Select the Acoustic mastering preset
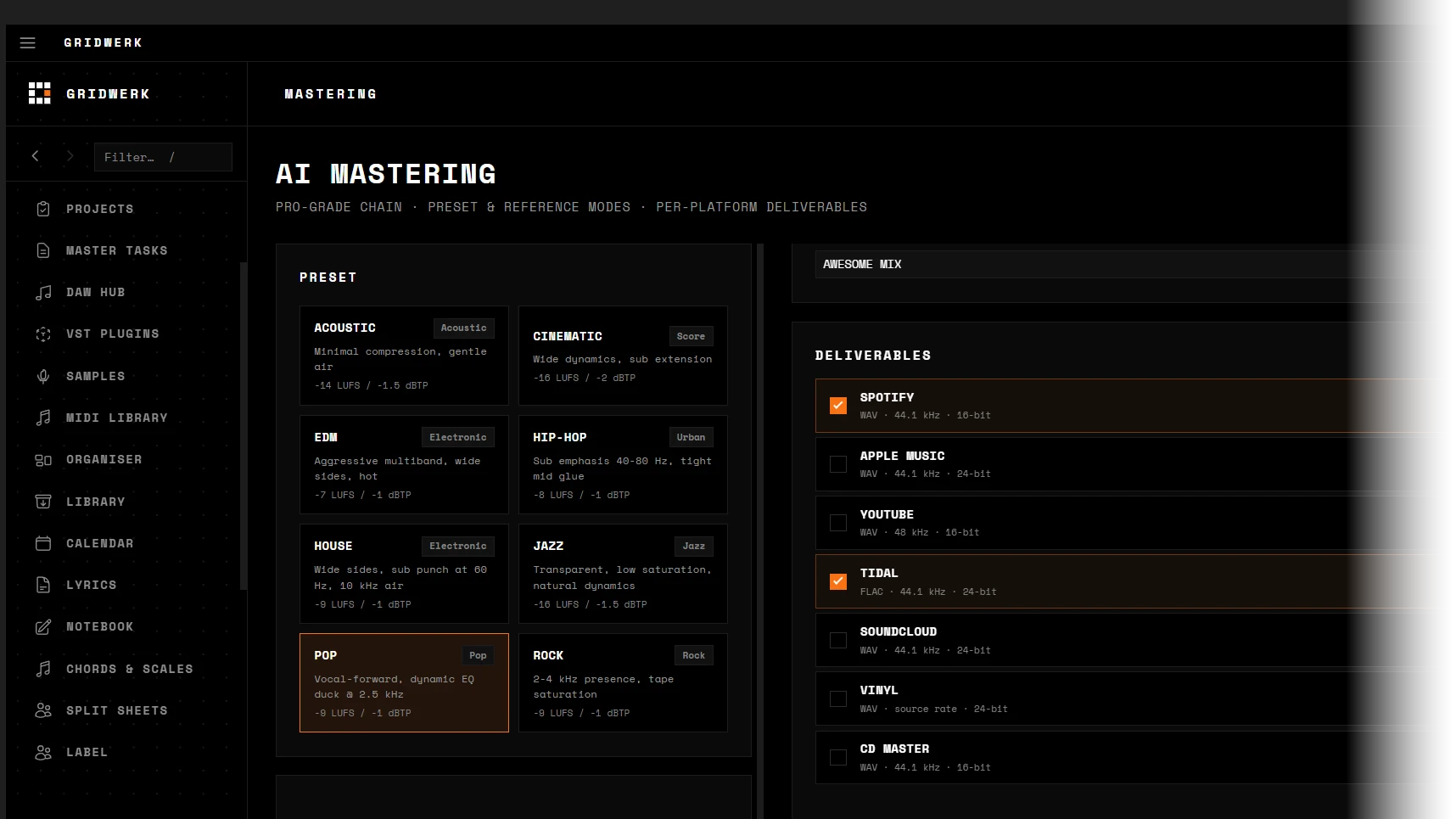The image size is (1456, 819). 404,356
